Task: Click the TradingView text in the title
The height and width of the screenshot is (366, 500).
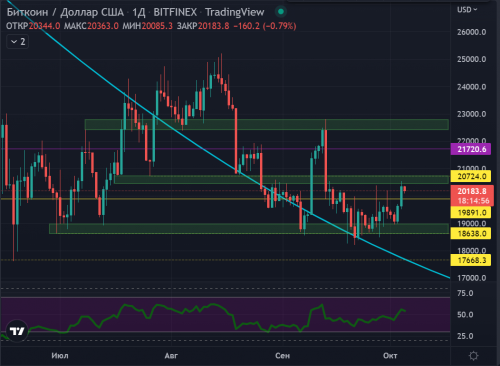Action: click(x=235, y=12)
